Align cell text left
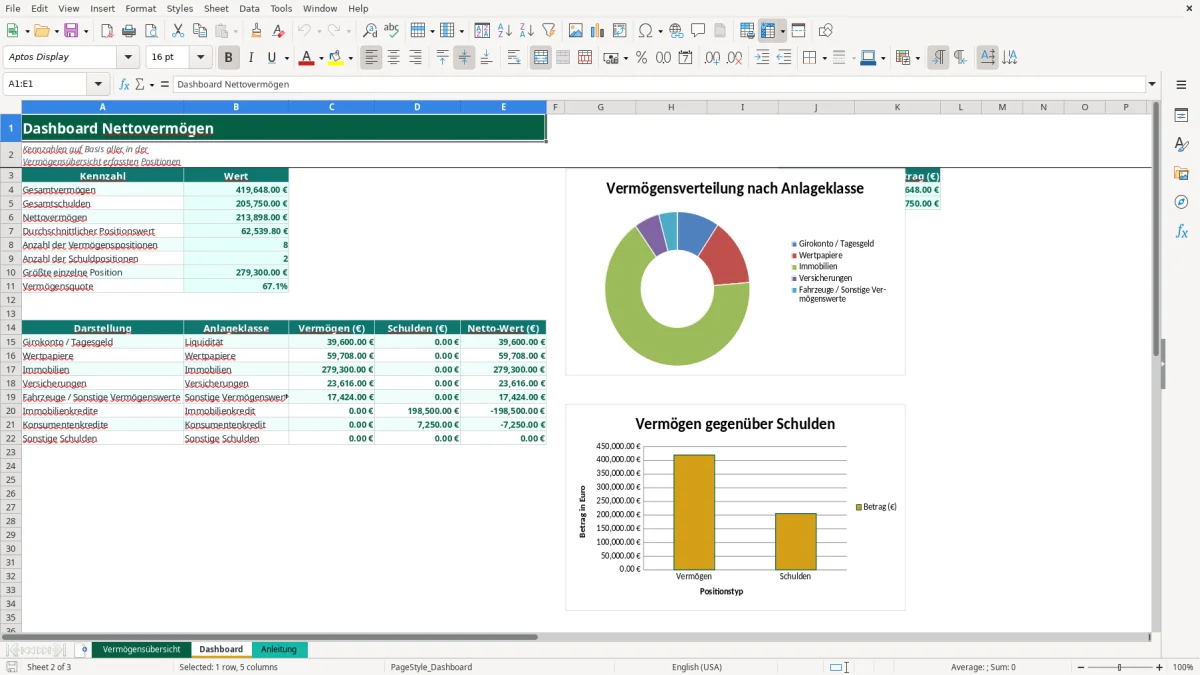Screen dimensions: 1200x675 (x=371, y=58)
